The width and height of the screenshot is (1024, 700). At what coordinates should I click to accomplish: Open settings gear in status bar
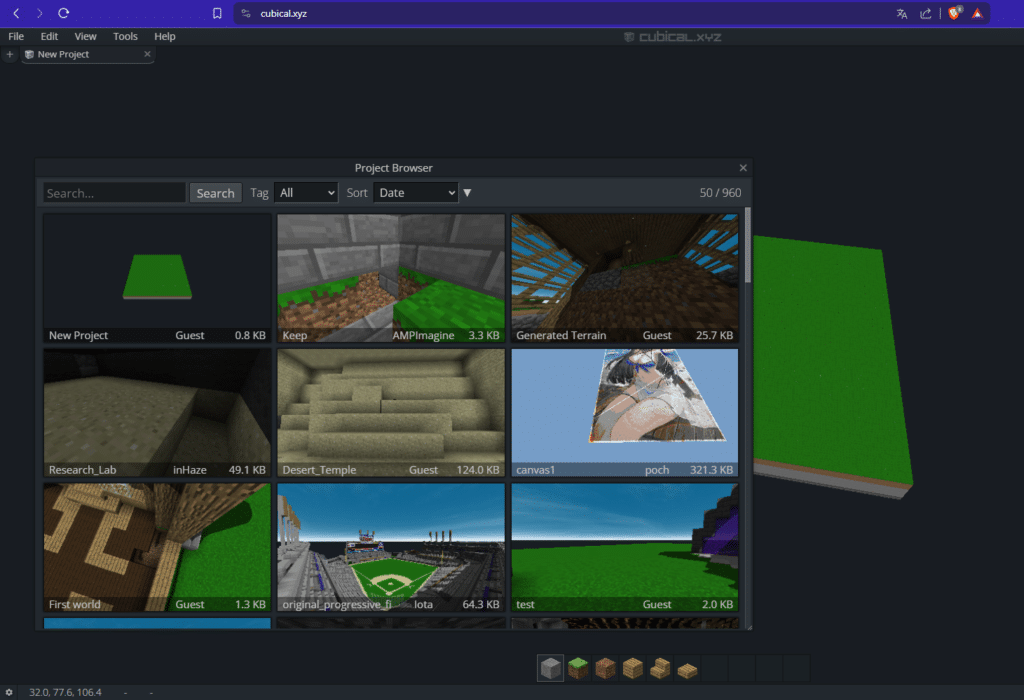pyautogui.click(x=9, y=692)
